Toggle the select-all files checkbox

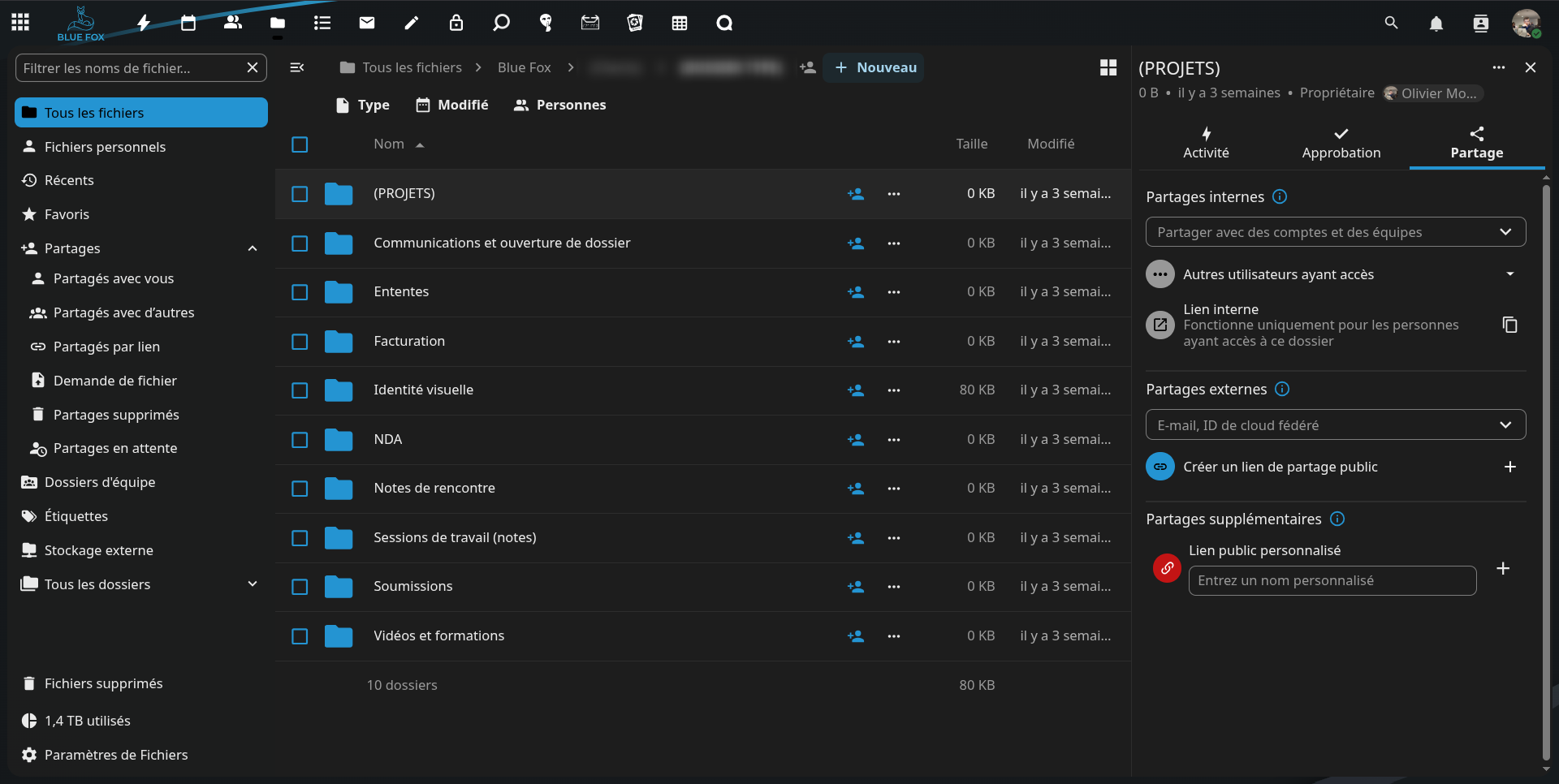tap(300, 144)
